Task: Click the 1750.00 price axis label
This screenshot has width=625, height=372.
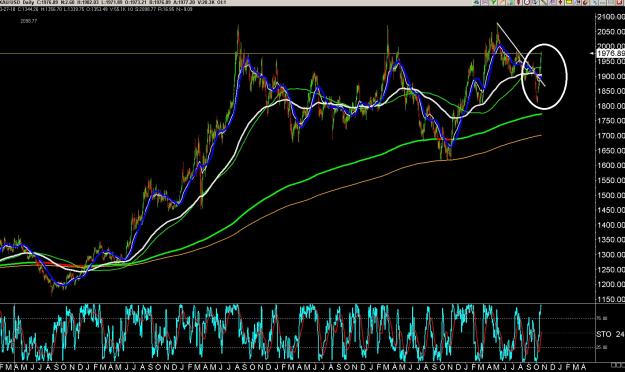Action: (x=611, y=121)
